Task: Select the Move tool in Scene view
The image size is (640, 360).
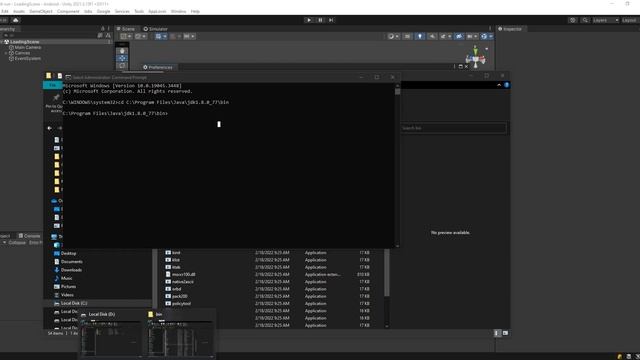Action: [x=122, y=58]
